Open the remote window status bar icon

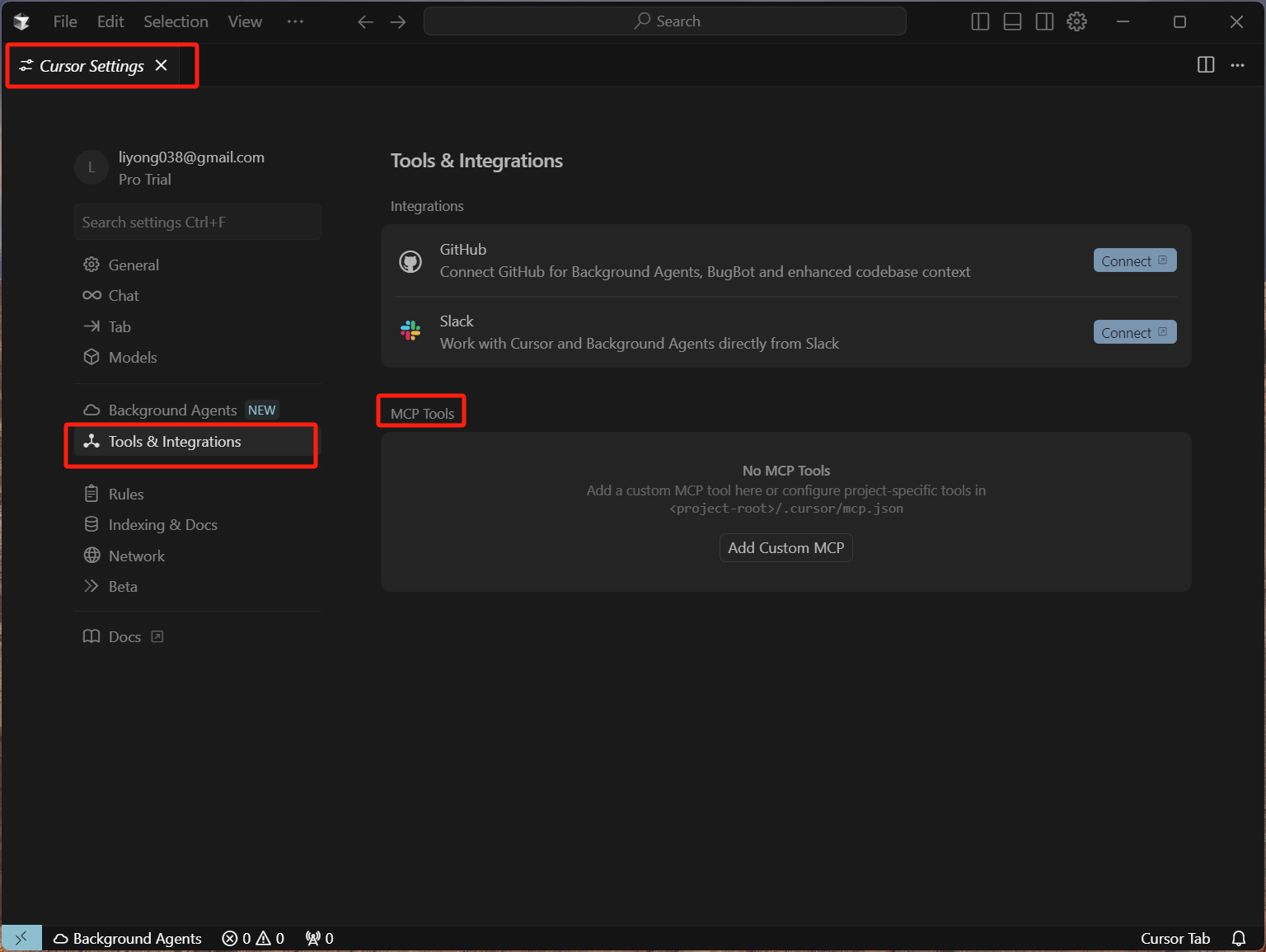[21, 938]
